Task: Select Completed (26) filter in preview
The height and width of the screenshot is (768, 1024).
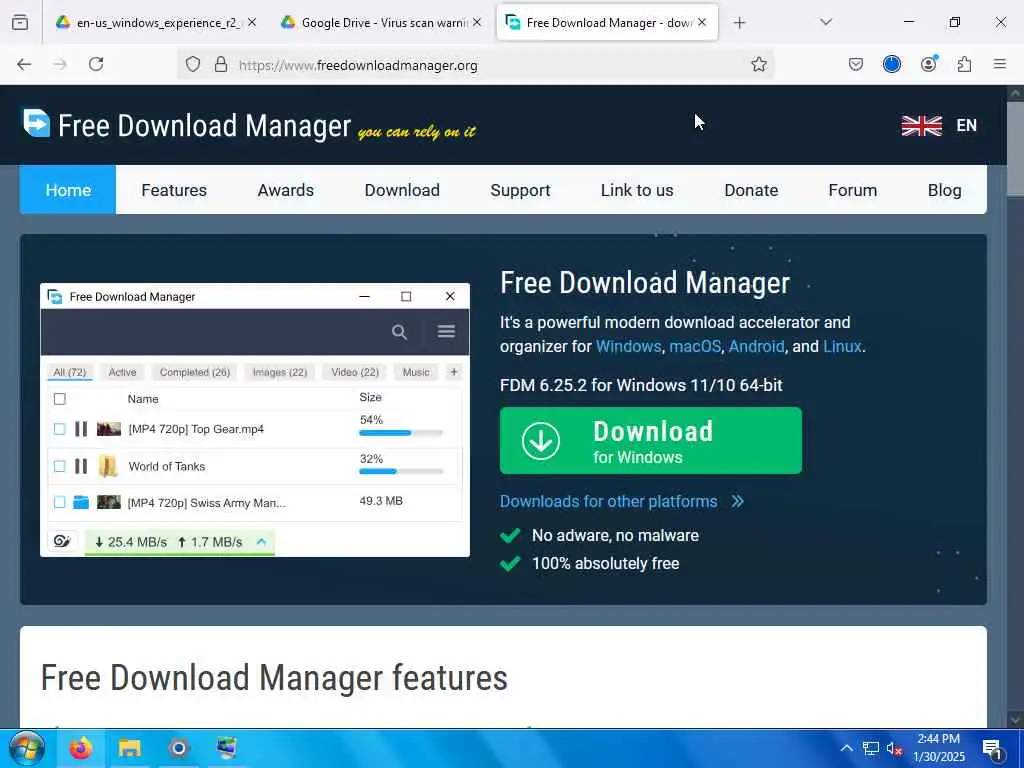Action: (195, 372)
